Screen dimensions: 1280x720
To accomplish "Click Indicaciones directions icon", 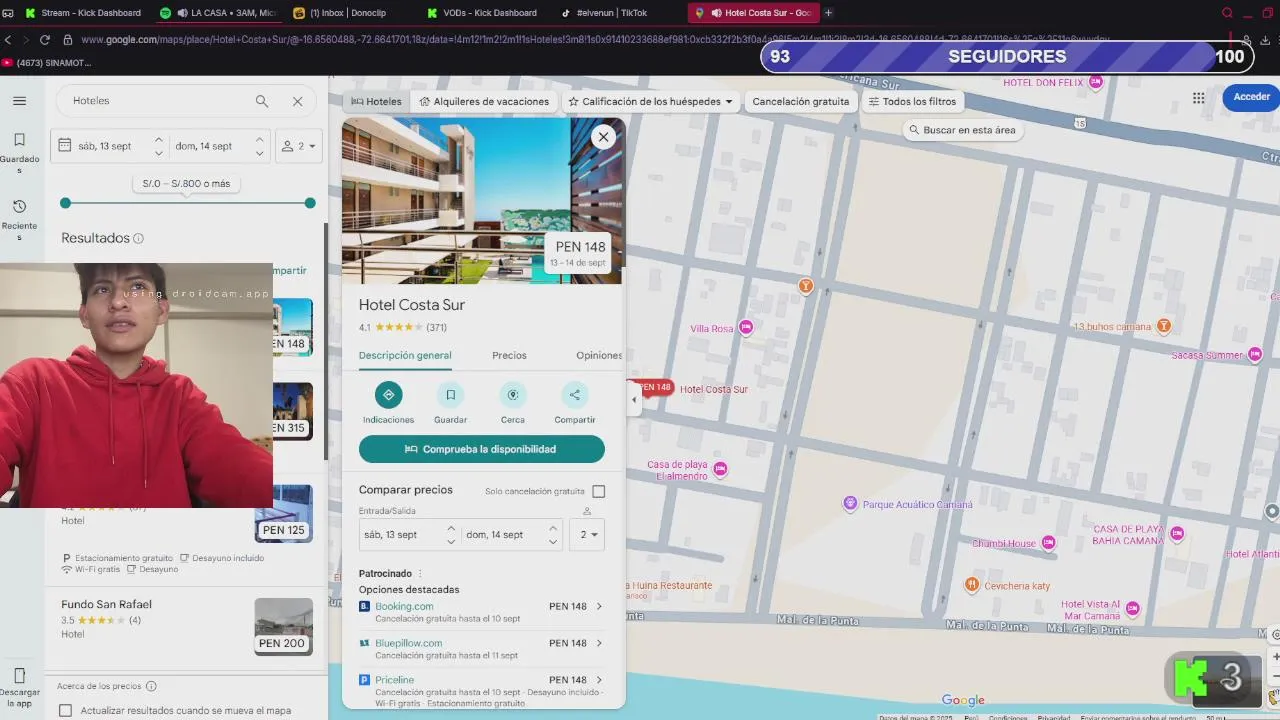I will pyautogui.click(x=388, y=395).
